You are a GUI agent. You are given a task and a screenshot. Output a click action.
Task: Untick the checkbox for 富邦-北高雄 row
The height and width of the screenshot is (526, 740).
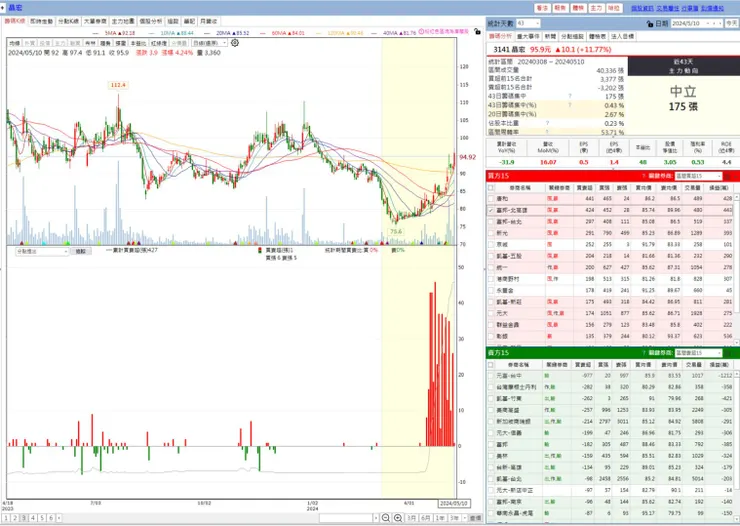tap(491, 210)
